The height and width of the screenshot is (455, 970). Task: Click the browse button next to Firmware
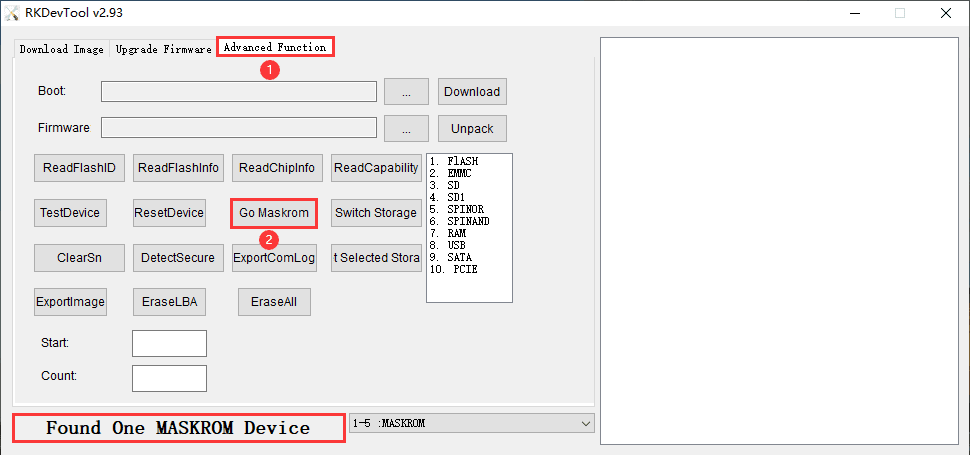coord(406,128)
